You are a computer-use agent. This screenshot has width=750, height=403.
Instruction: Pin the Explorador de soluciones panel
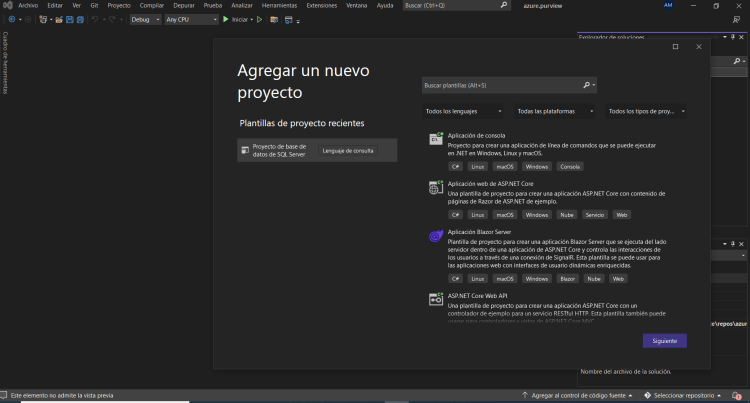pyautogui.click(x=732, y=38)
